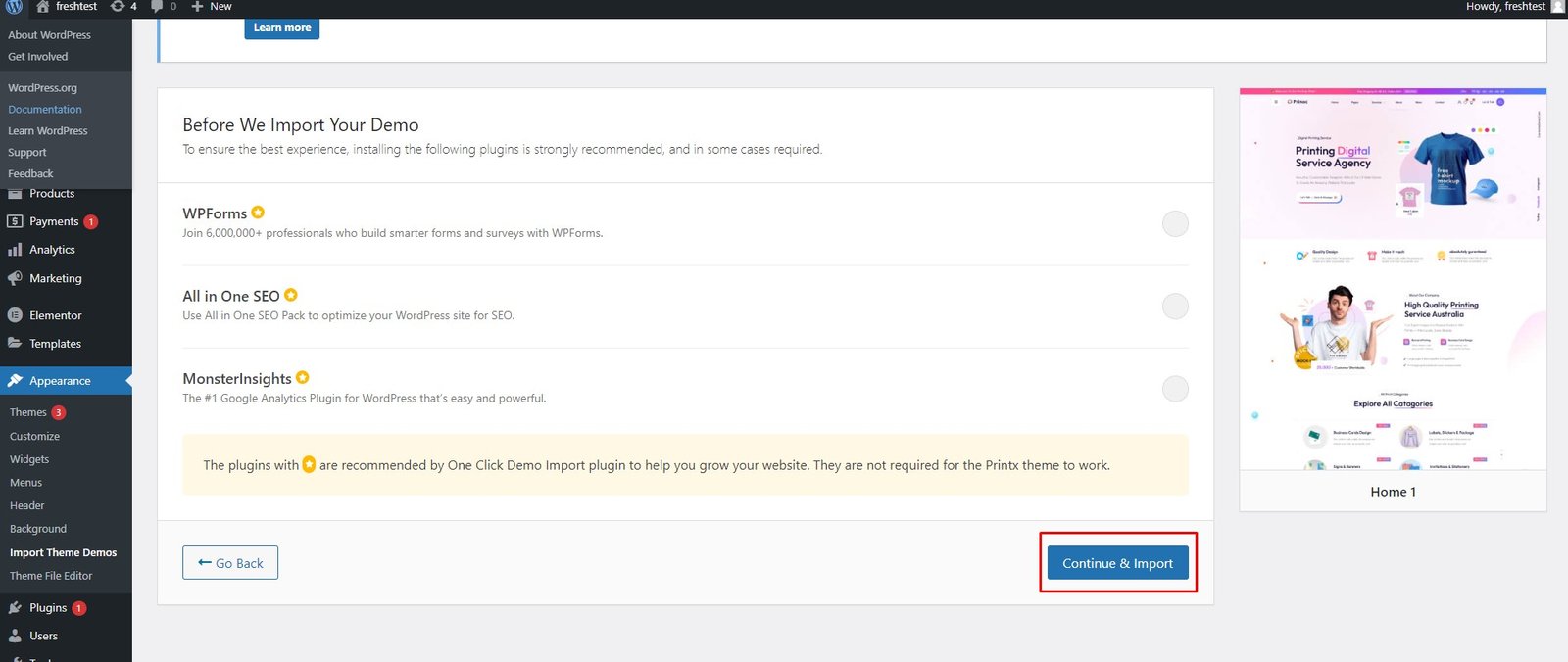This screenshot has height=662, width=1568.
Task: Enable the MonsterInsights plugin toggle
Action: [x=1175, y=389]
